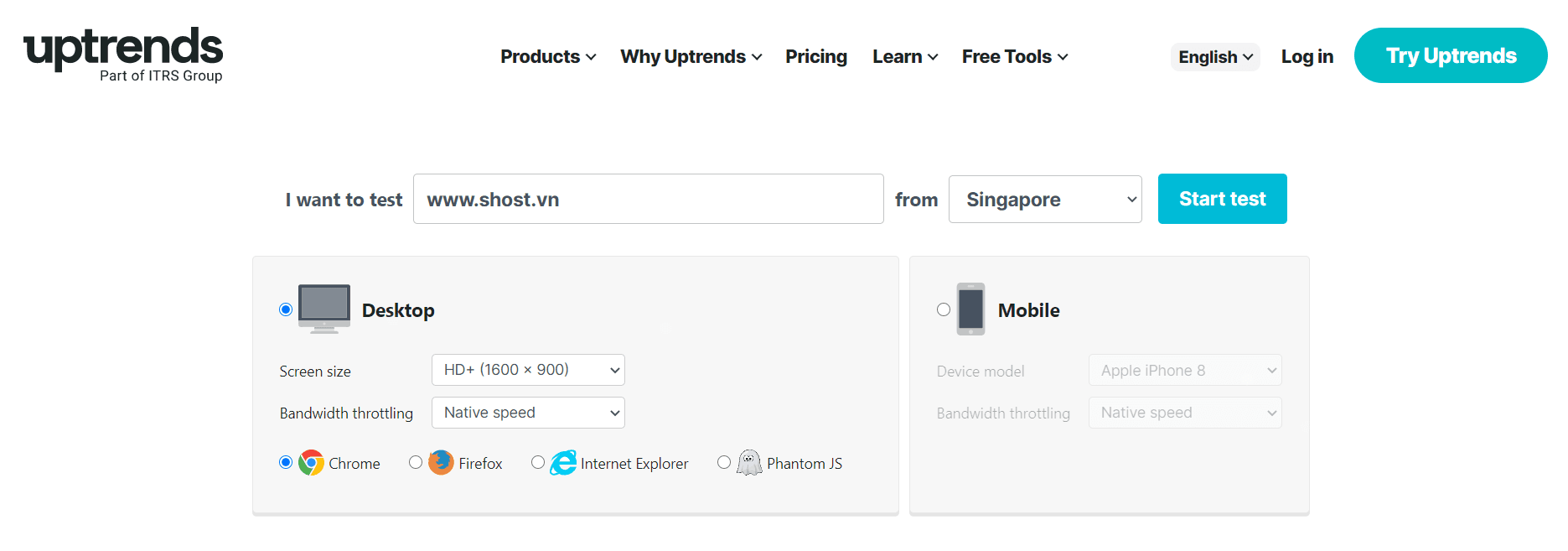Select the Mobile radio button
This screenshot has width=1568, height=551.
click(944, 309)
